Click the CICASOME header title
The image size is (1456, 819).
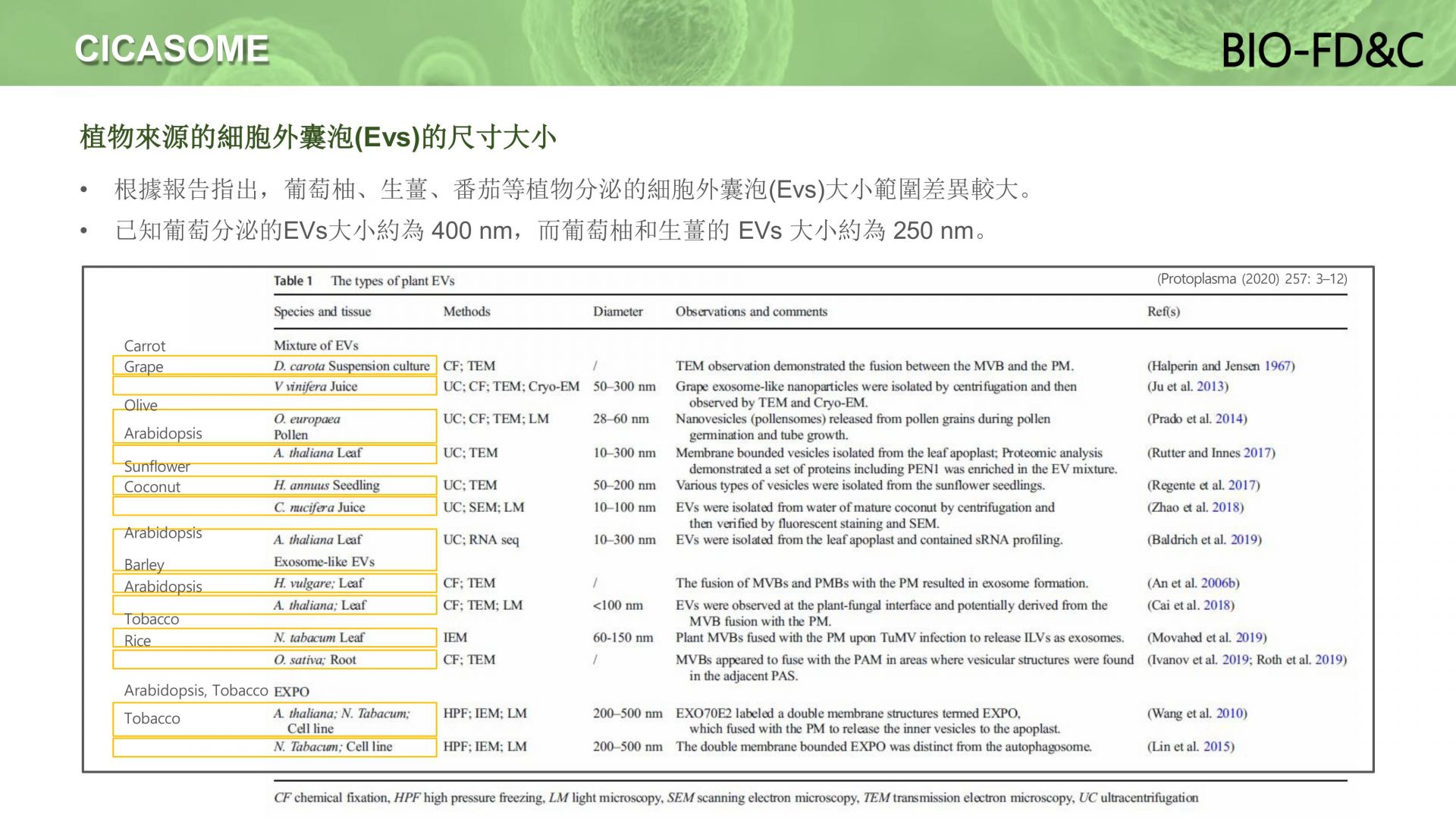tap(171, 49)
